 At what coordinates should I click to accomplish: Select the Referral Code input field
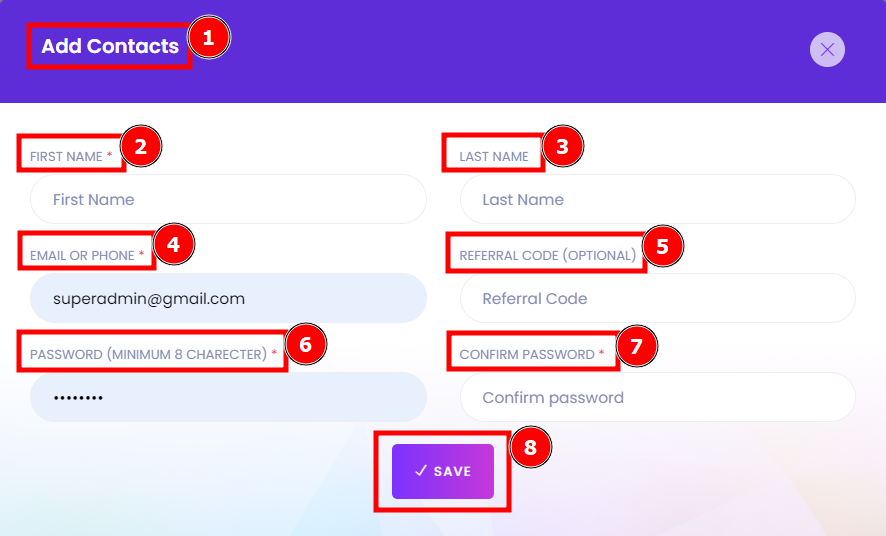tap(658, 298)
